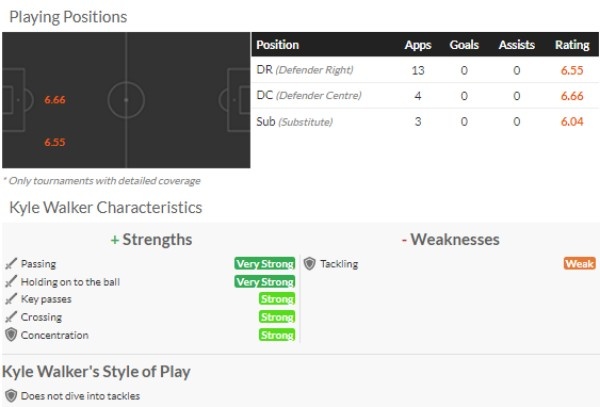Click the 6.66 rating on the pitch map
This screenshot has width=600, height=407.
pyautogui.click(x=55, y=100)
